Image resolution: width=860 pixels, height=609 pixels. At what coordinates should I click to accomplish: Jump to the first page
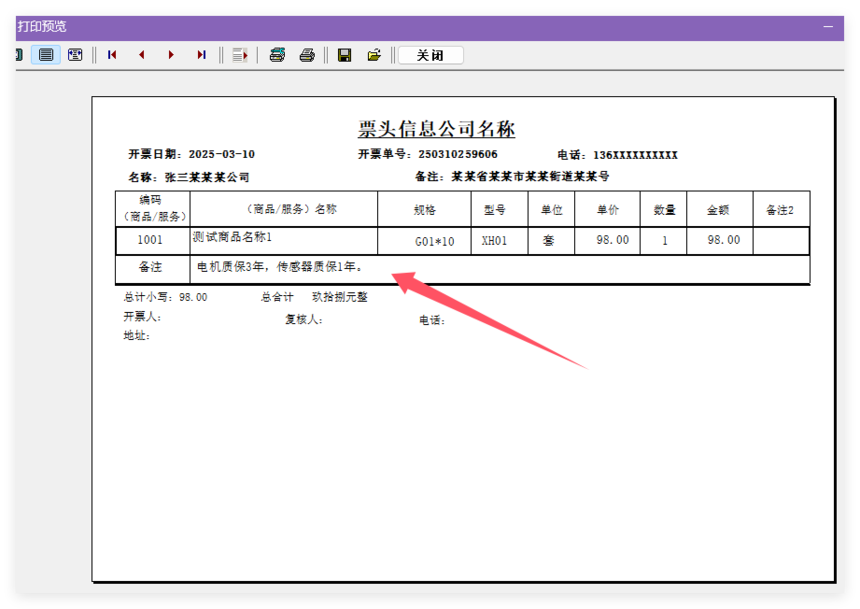pos(112,55)
